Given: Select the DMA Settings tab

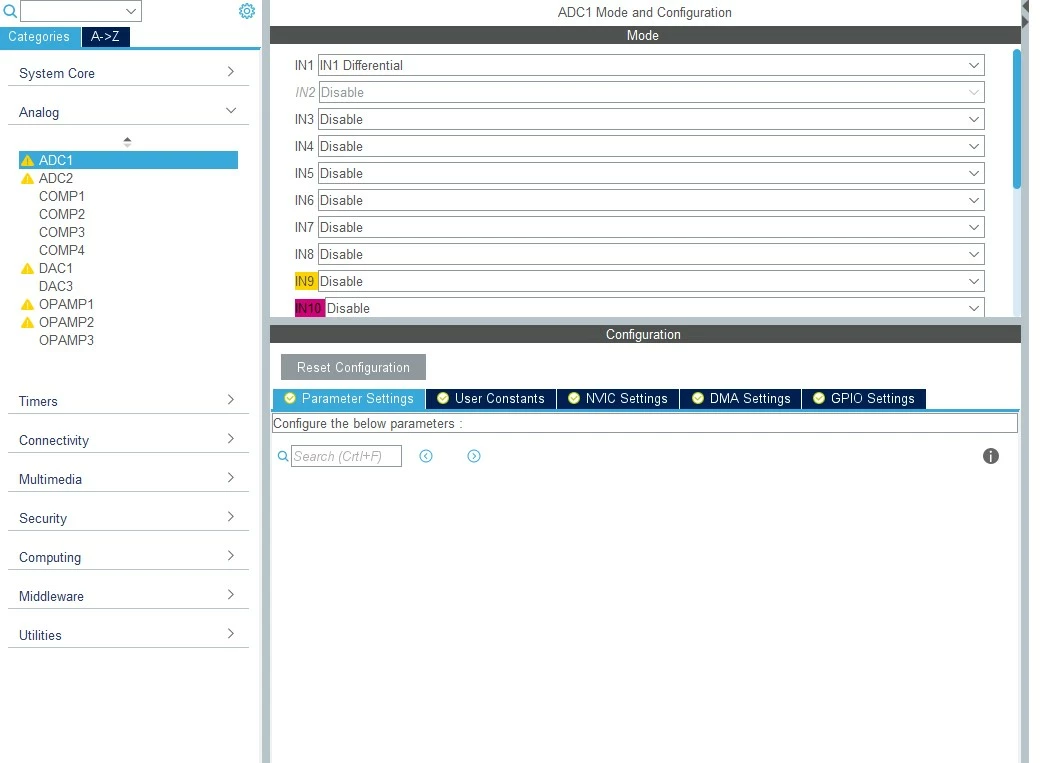Looking at the screenshot, I should click(741, 399).
